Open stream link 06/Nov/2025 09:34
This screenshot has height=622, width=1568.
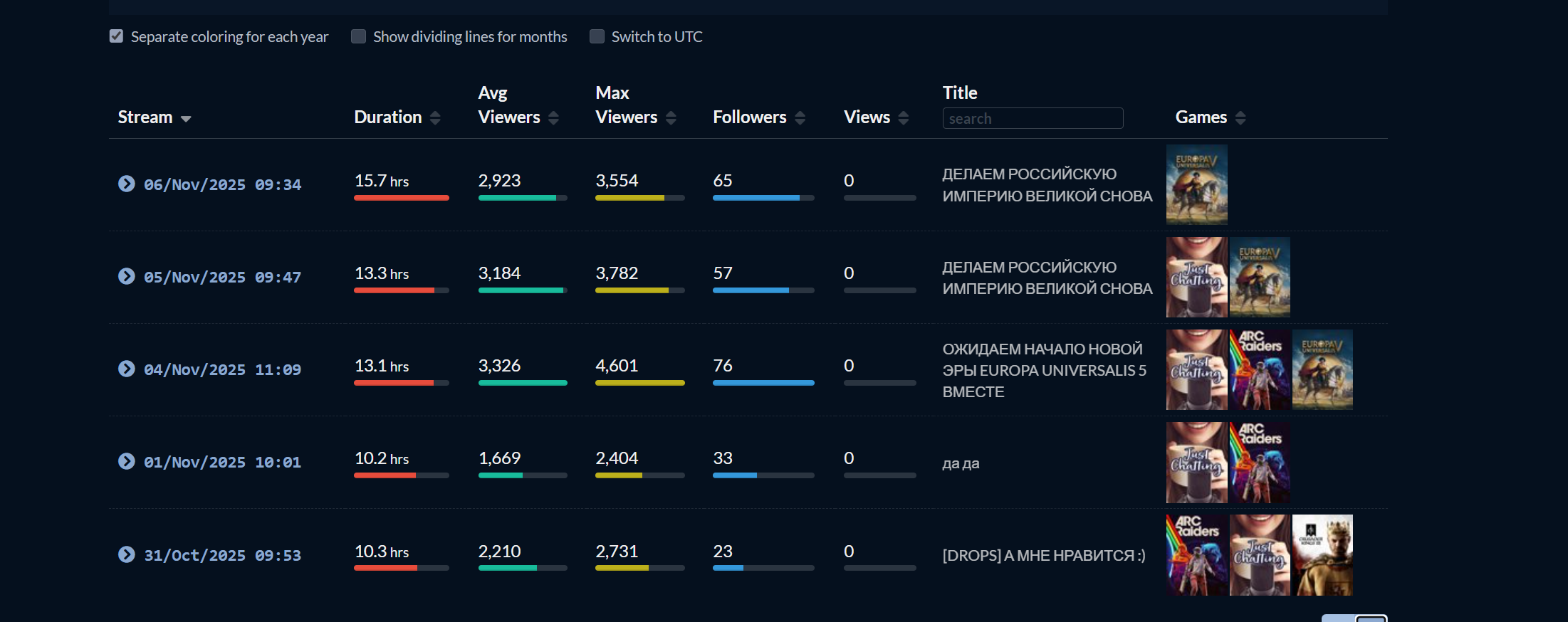222,185
